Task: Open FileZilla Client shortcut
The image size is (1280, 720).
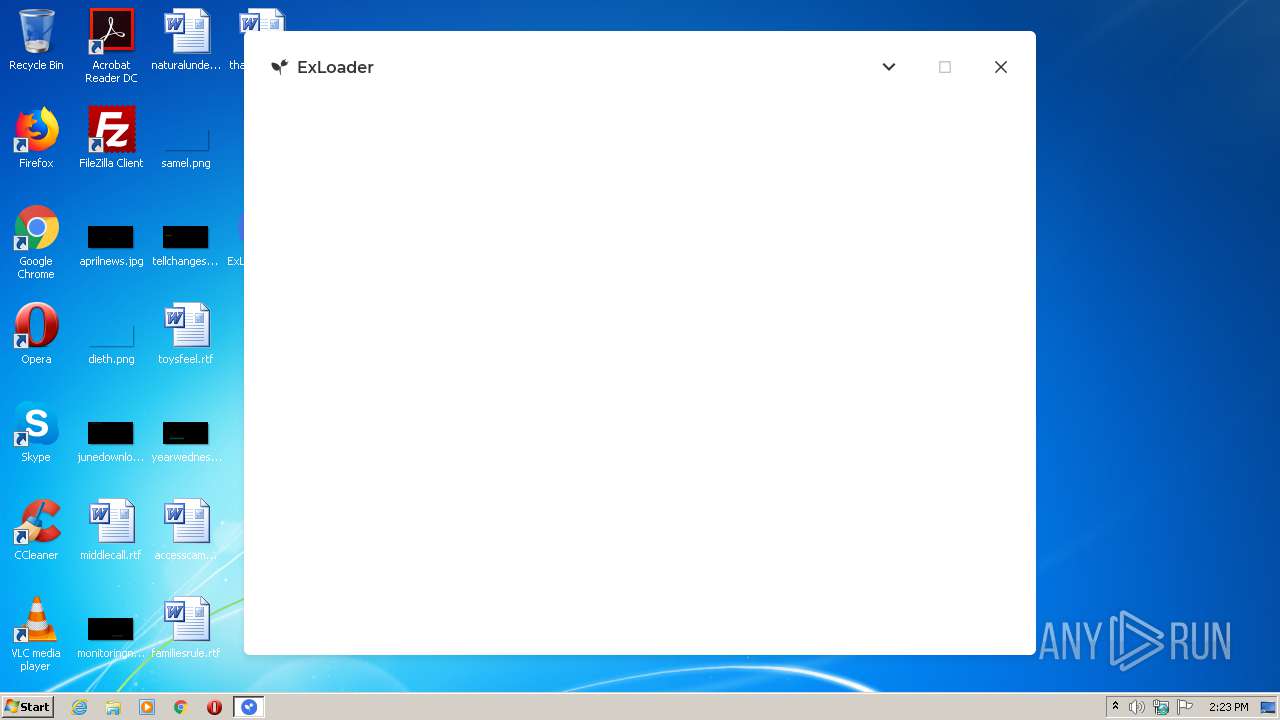Action: [111, 138]
